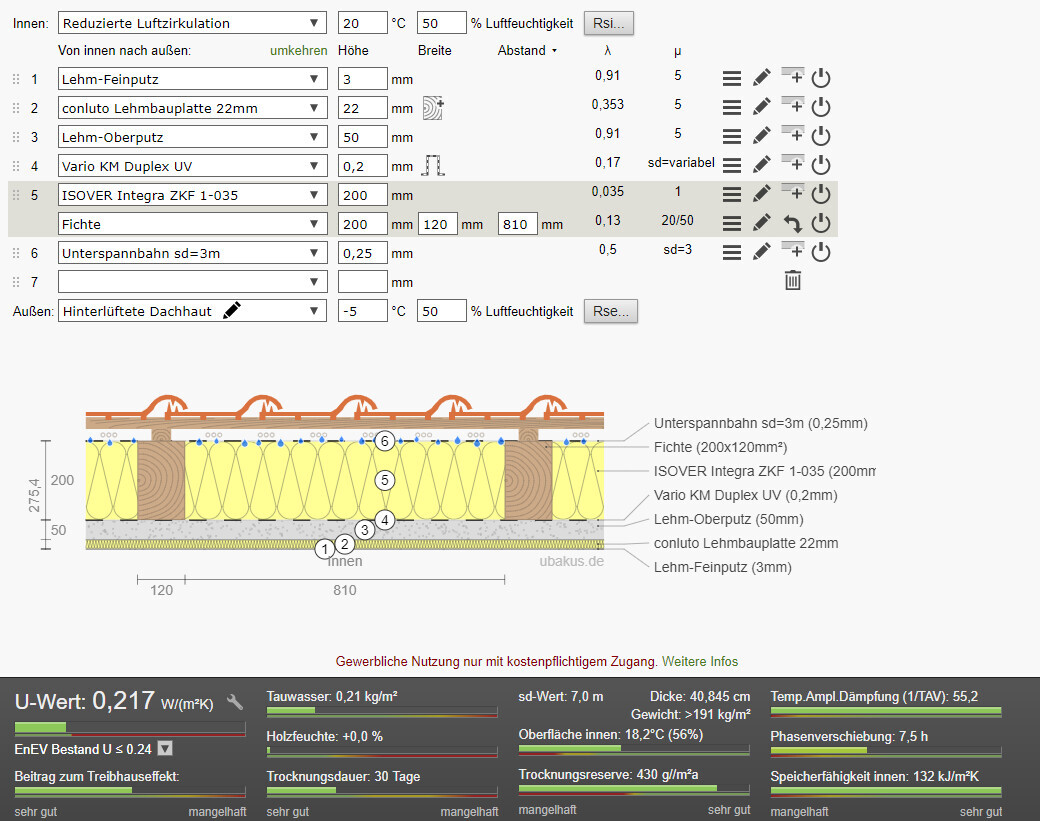Open hamburger menu for Lehm-Oberputz layer
The height and width of the screenshot is (821, 1040).
[732, 137]
